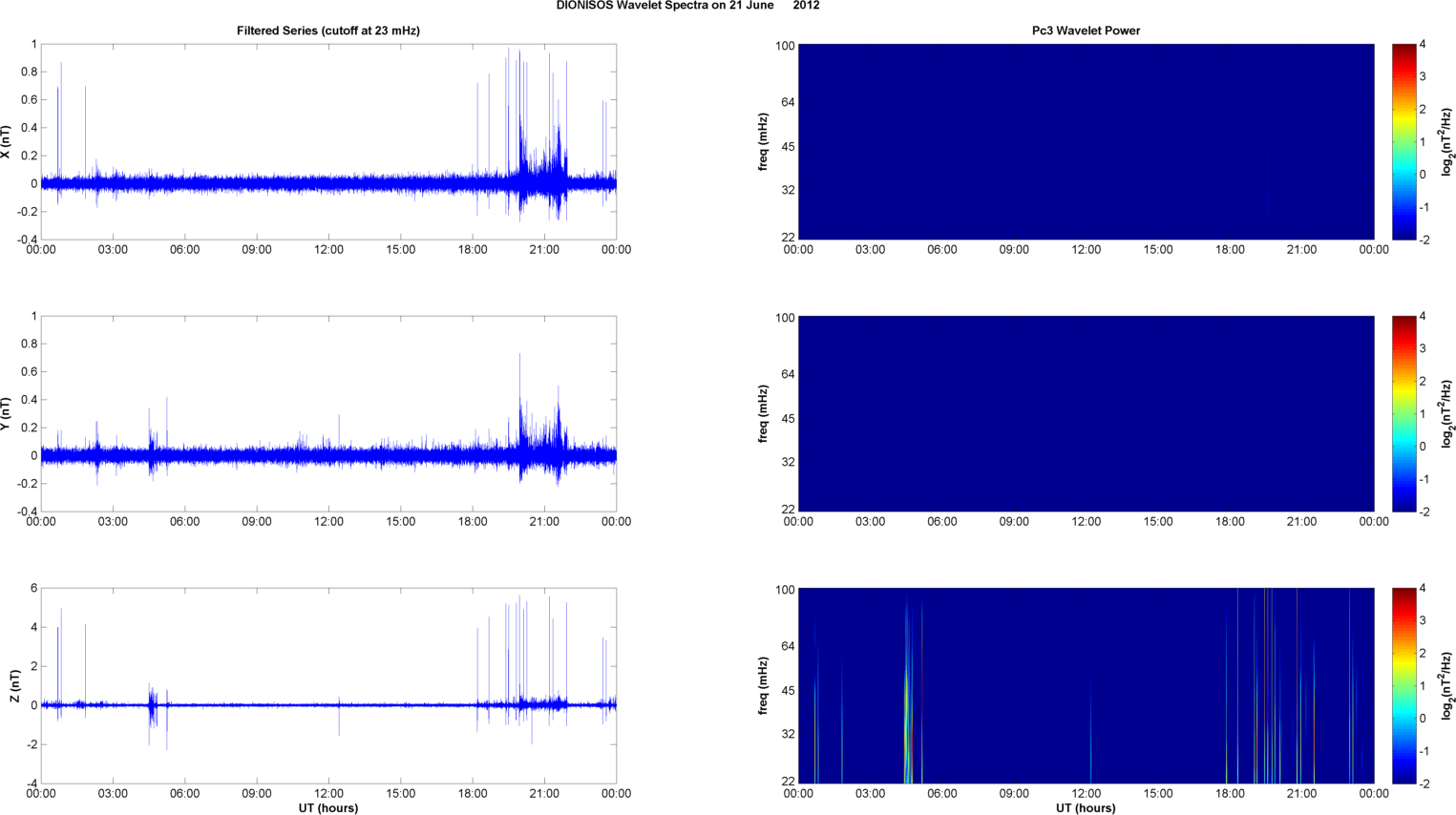The width and height of the screenshot is (1456, 815).
Task: Click 'freq (mHz)' label of Y wavelet plot
Action: 764,414
